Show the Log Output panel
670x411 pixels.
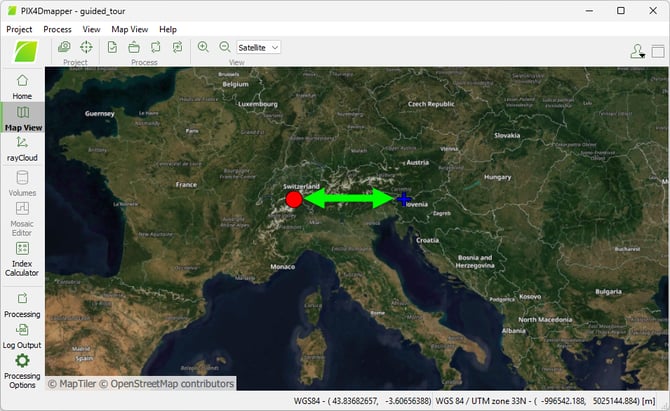pyautogui.click(x=22, y=337)
